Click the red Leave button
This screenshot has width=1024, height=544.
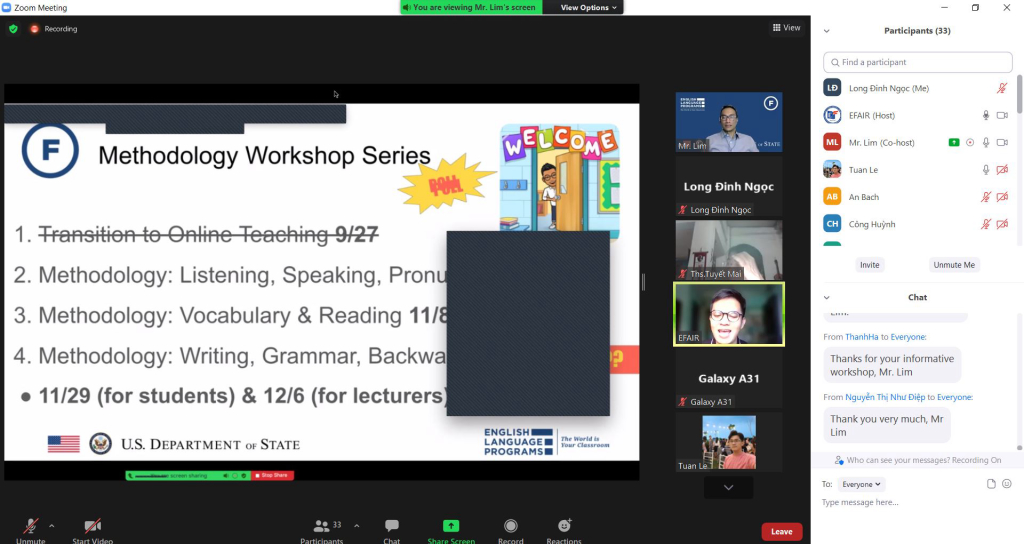(781, 532)
